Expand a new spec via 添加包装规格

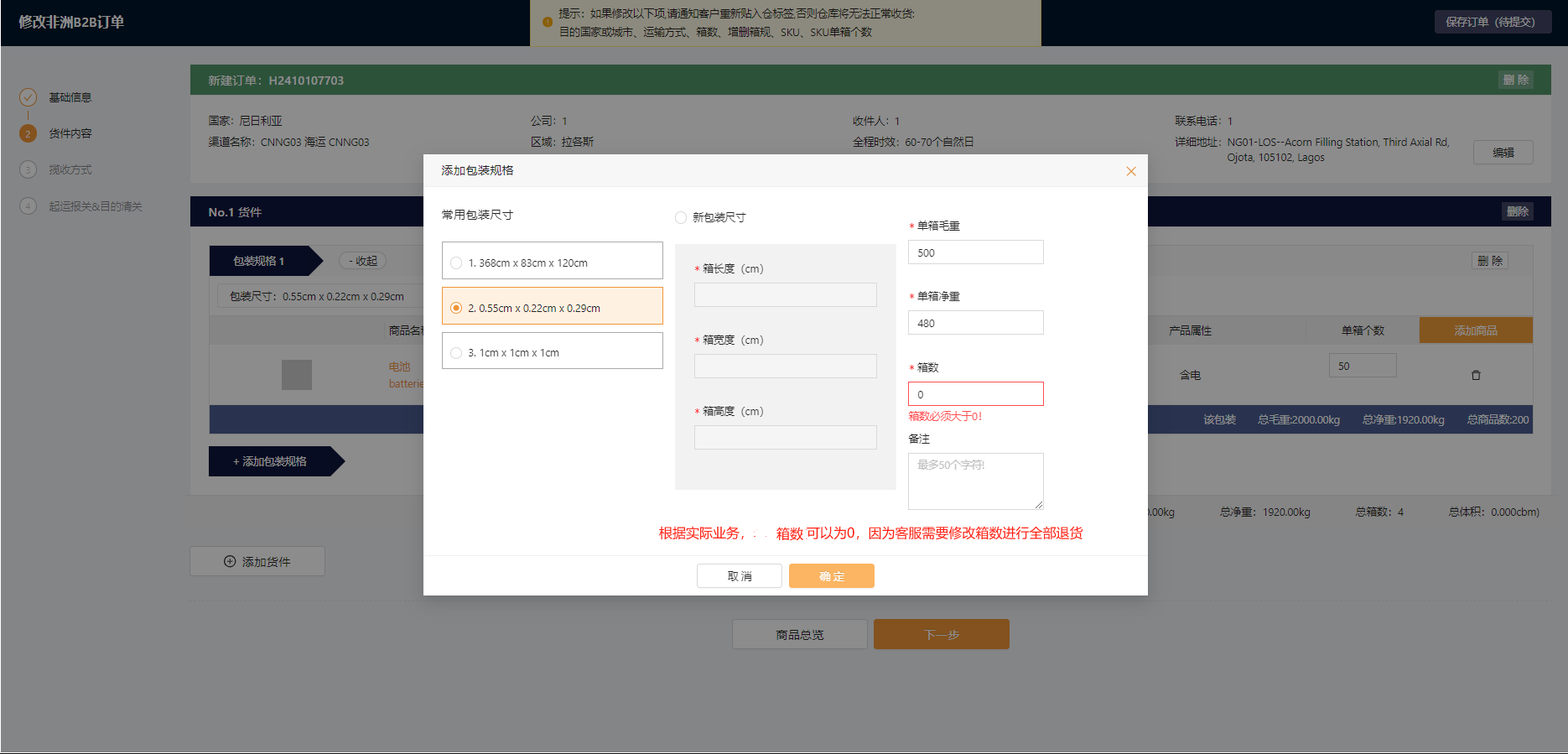click(x=270, y=461)
